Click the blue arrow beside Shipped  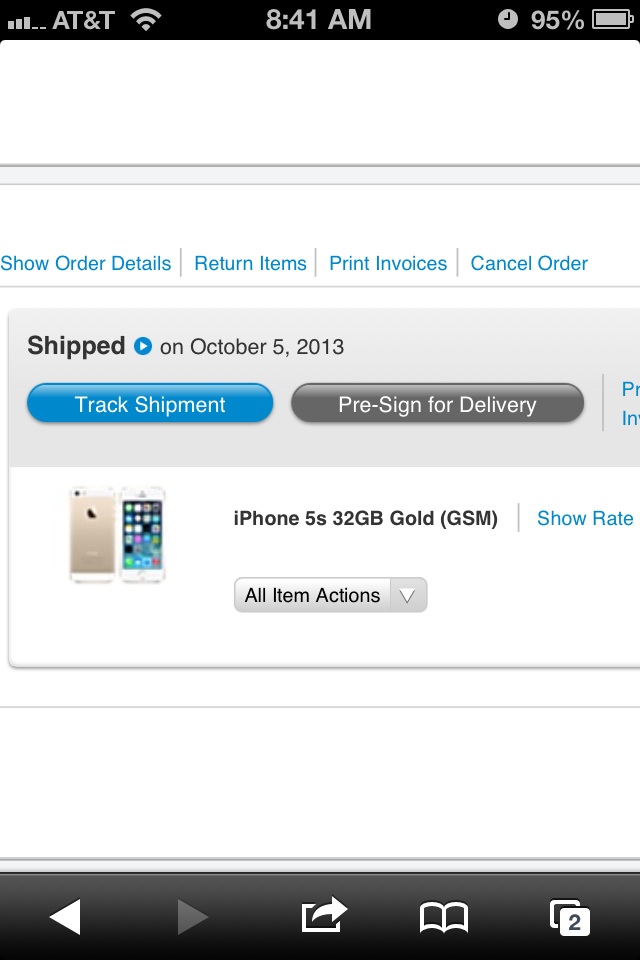coord(143,346)
